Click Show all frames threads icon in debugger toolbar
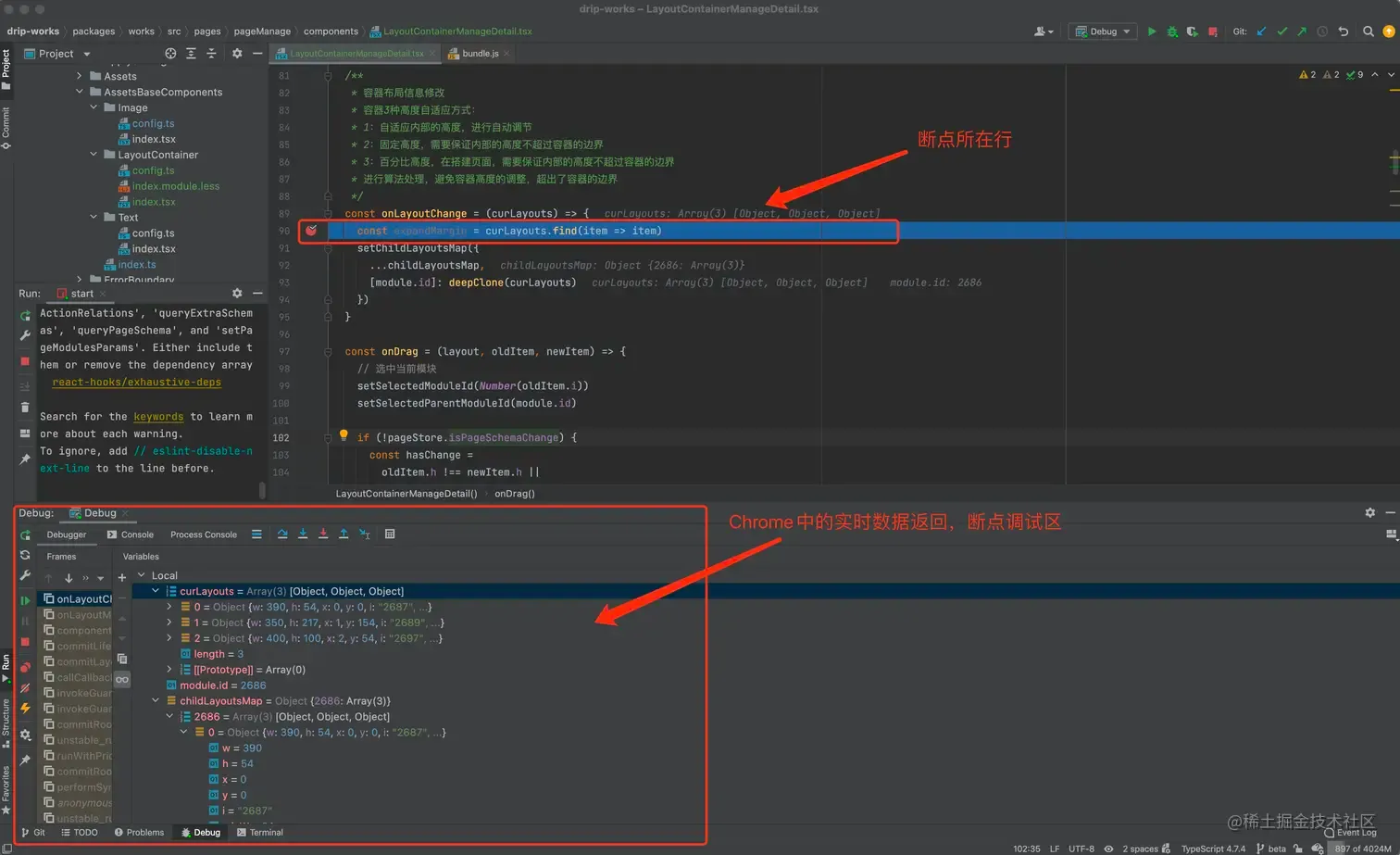Image resolution: width=1400 pixels, height=855 pixels. [256, 534]
